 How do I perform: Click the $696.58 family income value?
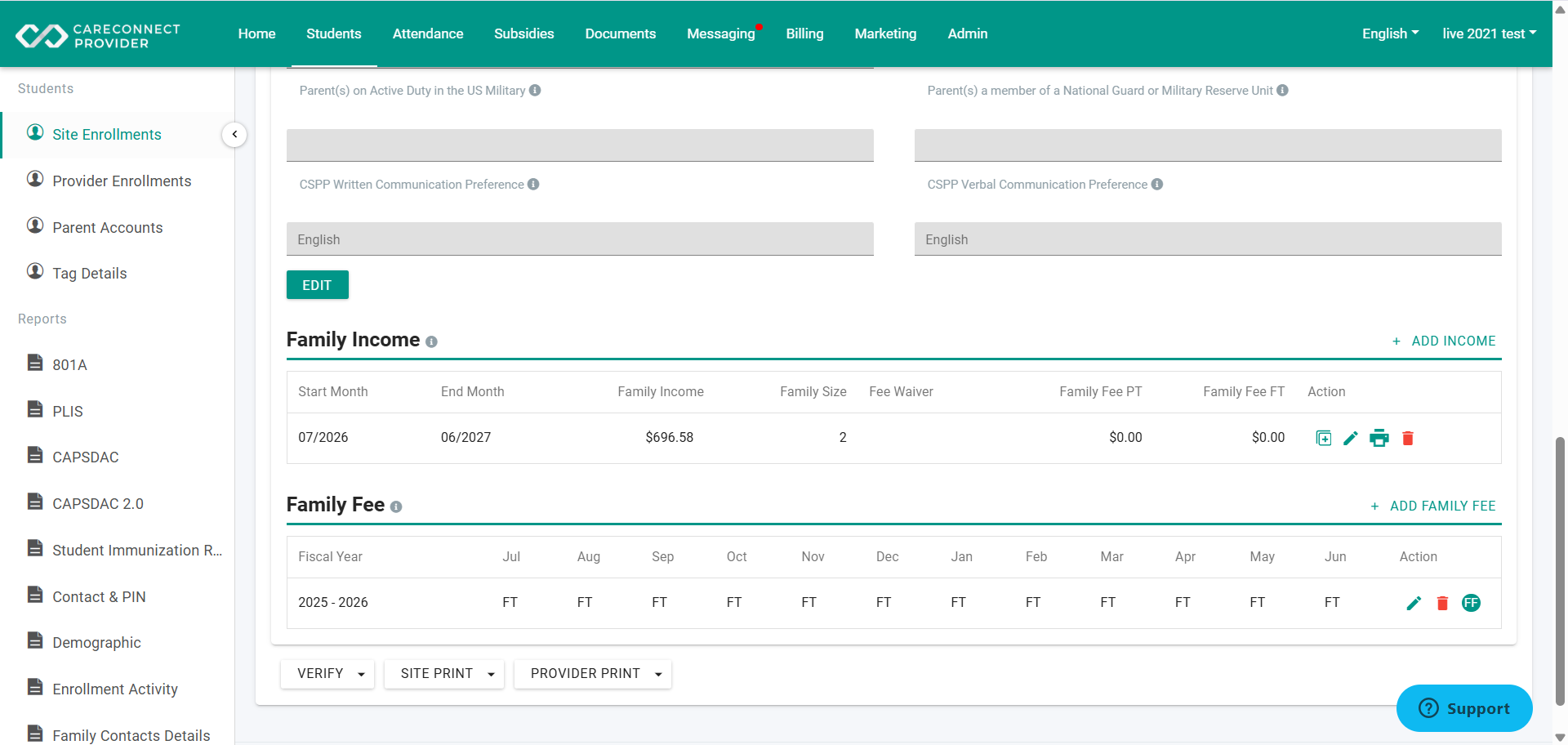(670, 438)
